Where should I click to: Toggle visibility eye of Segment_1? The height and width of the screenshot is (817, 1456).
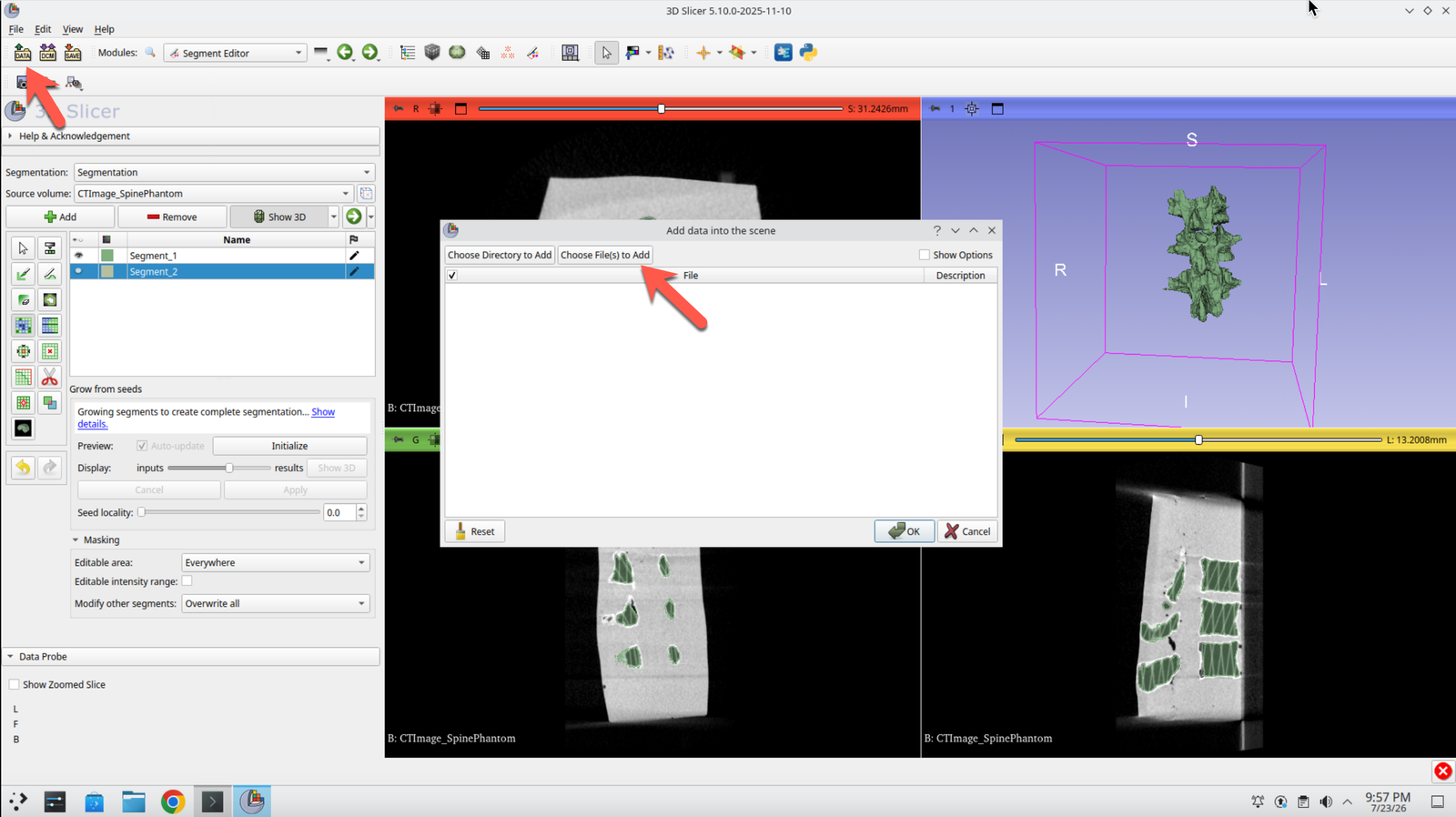pyautogui.click(x=78, y=256)
